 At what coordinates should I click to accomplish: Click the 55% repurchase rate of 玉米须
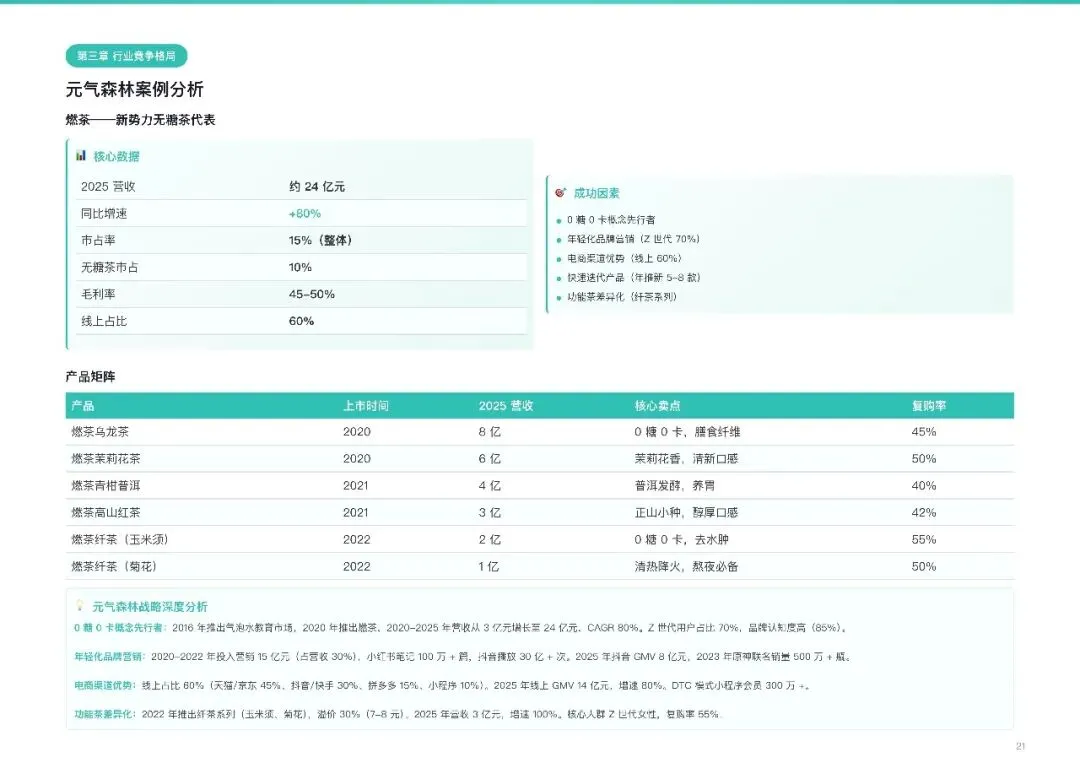(924, 539)
